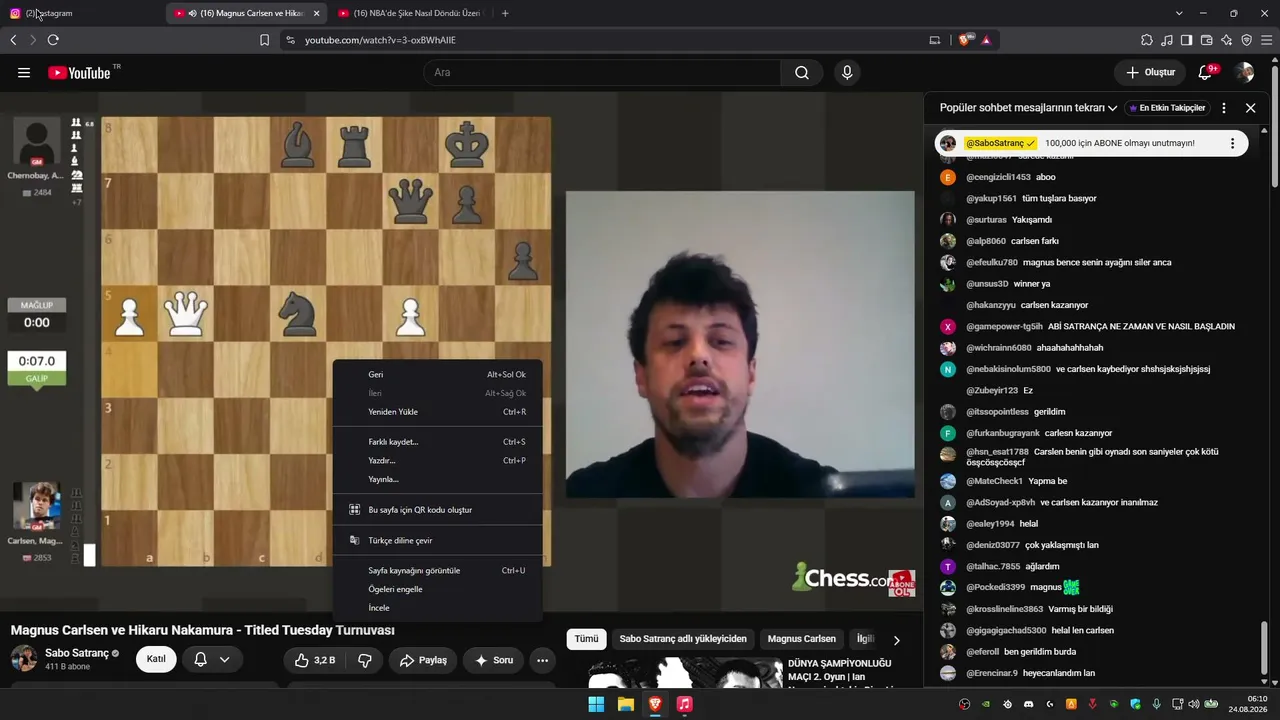1280x720 pixels.
Task: Open 'En Etkin Takipçiler' chip
Action: (x=1167, y=108)
